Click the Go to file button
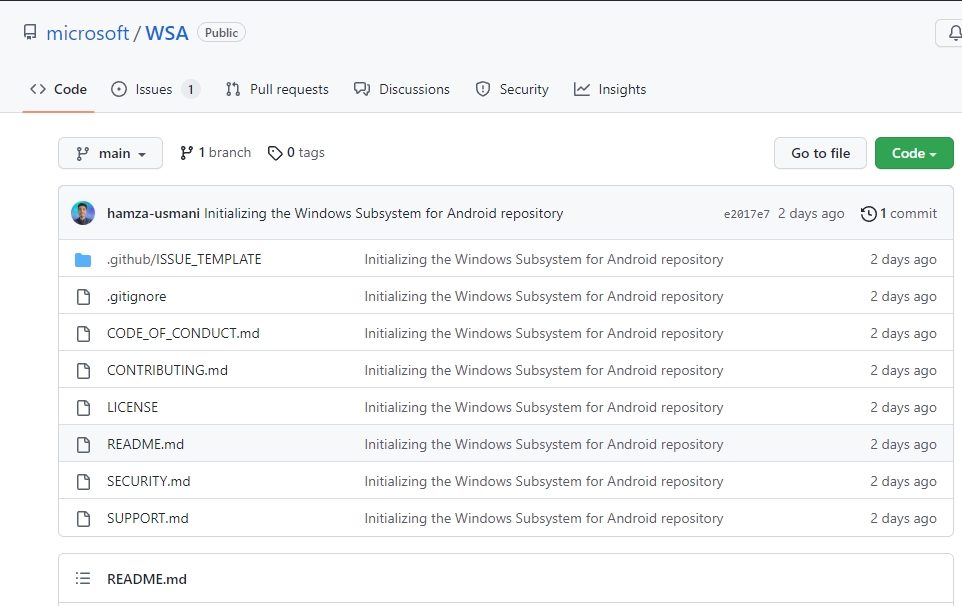The image size is (962, 606). point(820,153)
